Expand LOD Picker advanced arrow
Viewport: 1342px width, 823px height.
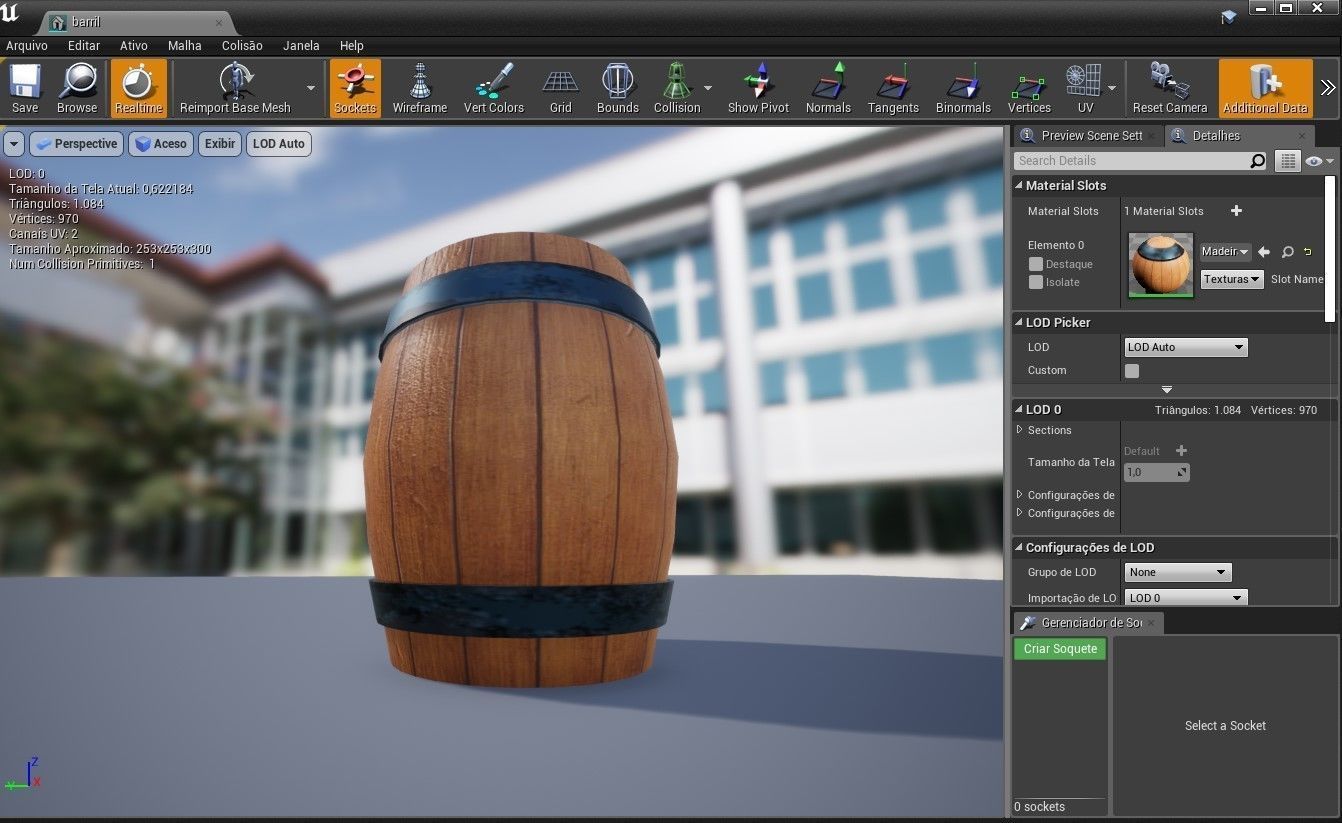[1166, 389]
